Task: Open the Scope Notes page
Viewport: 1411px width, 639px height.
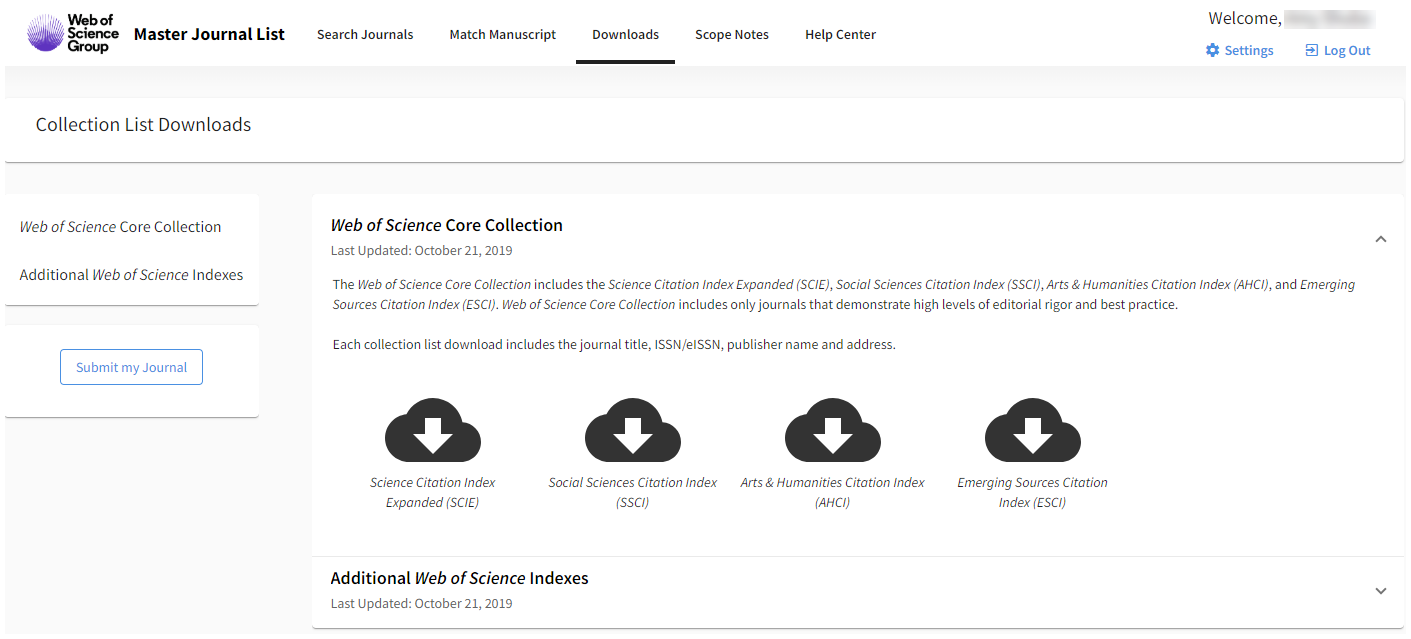Action: tap(731, 35)
